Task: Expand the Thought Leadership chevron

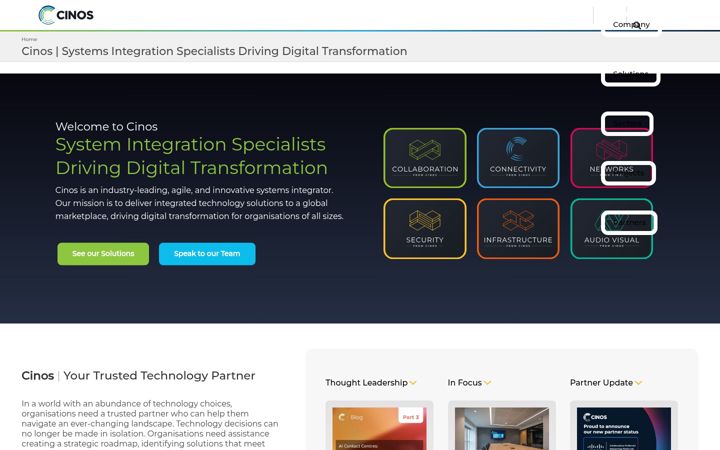Action: tap(413, 382)
